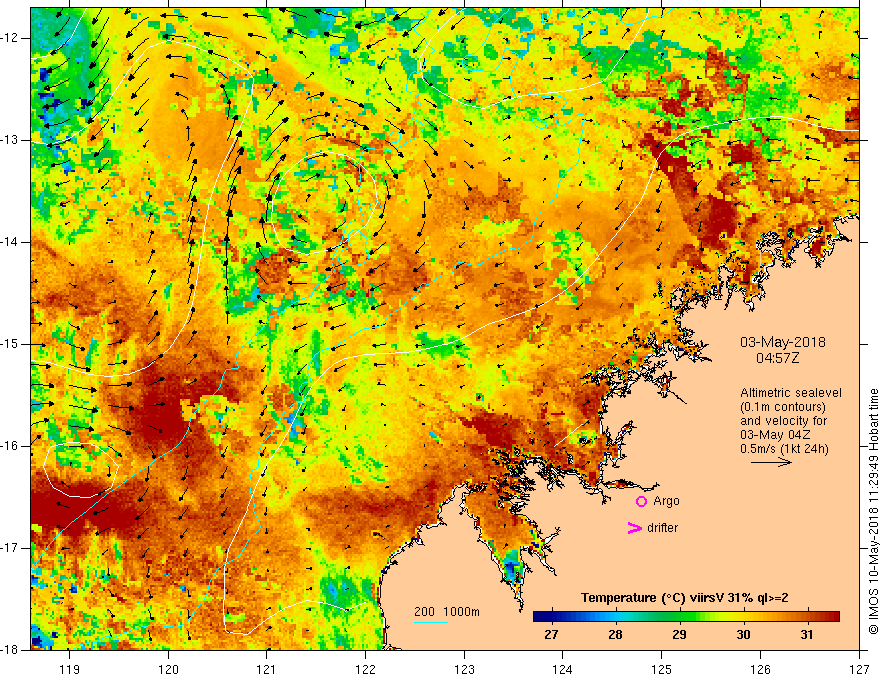Click the color bar value 27
The width and height of the screenshot is (880, 680).
pos(551,635)
